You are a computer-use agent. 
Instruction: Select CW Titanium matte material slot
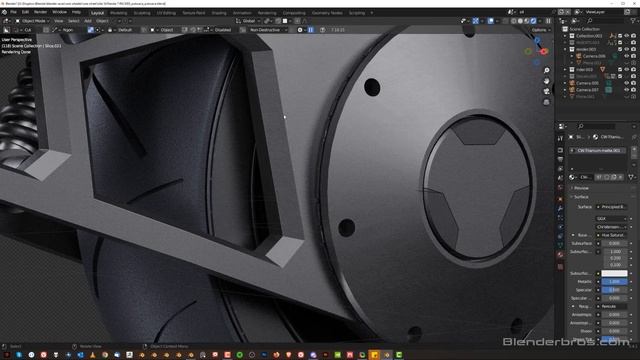(x=598, y=151)
